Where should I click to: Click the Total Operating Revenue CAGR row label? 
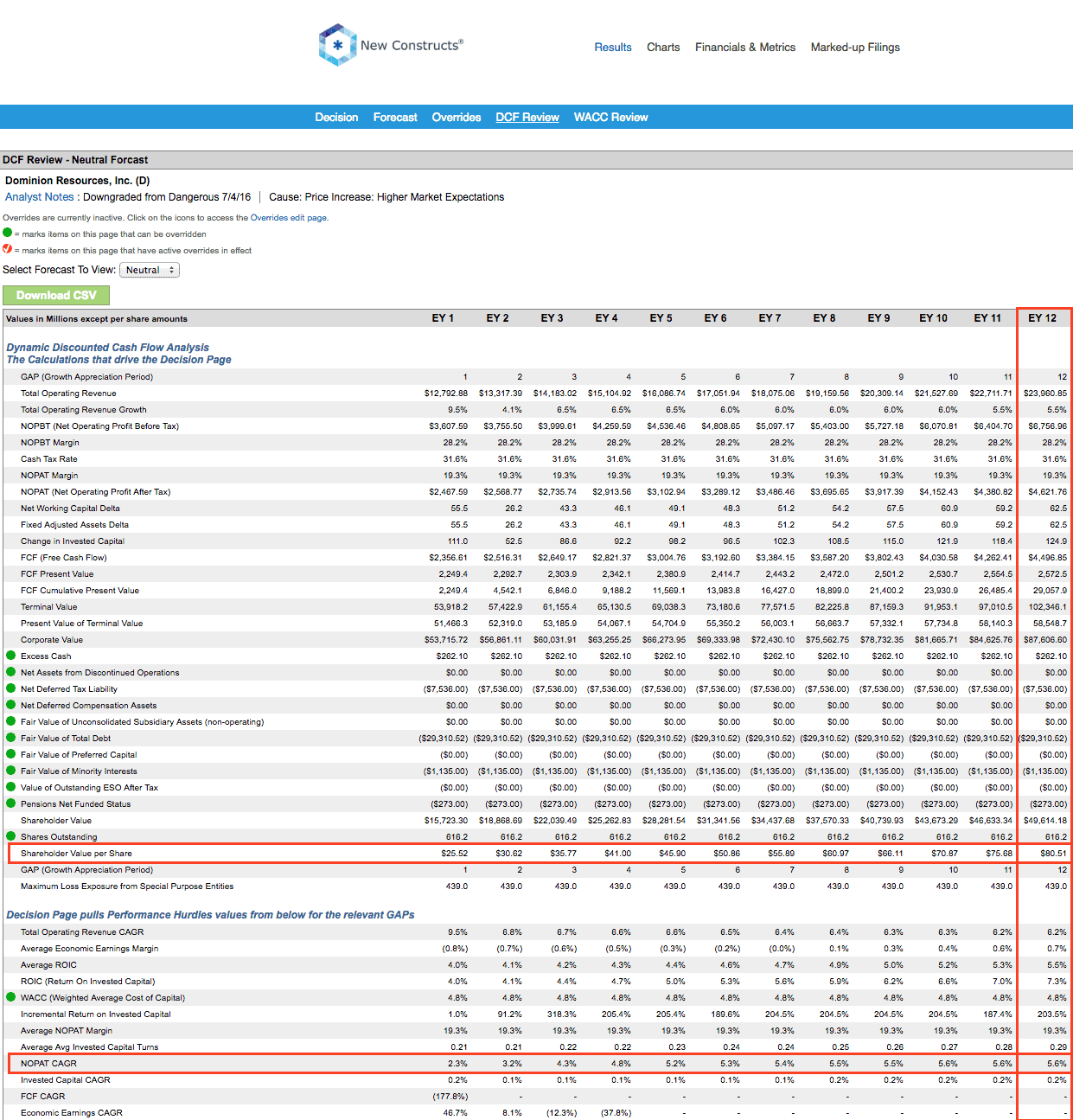[x=82, y=932]
